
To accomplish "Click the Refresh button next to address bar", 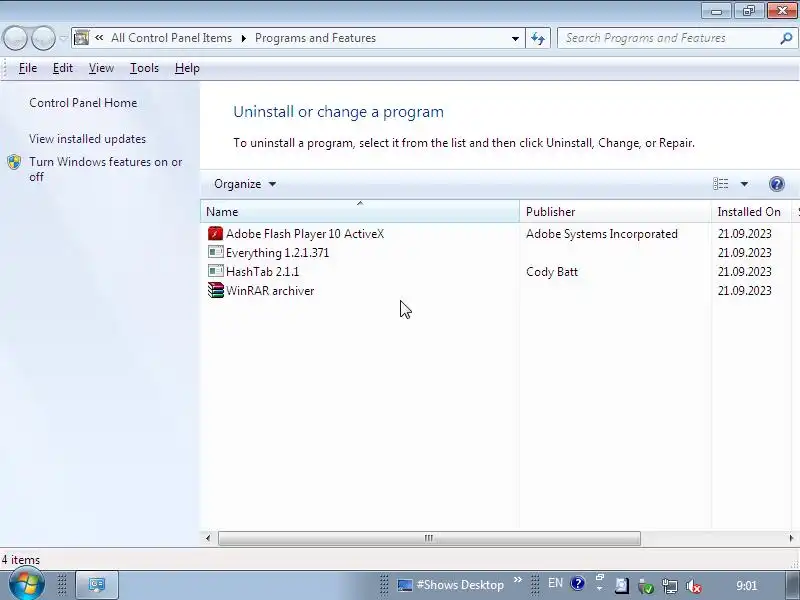I will coord(538,38).
